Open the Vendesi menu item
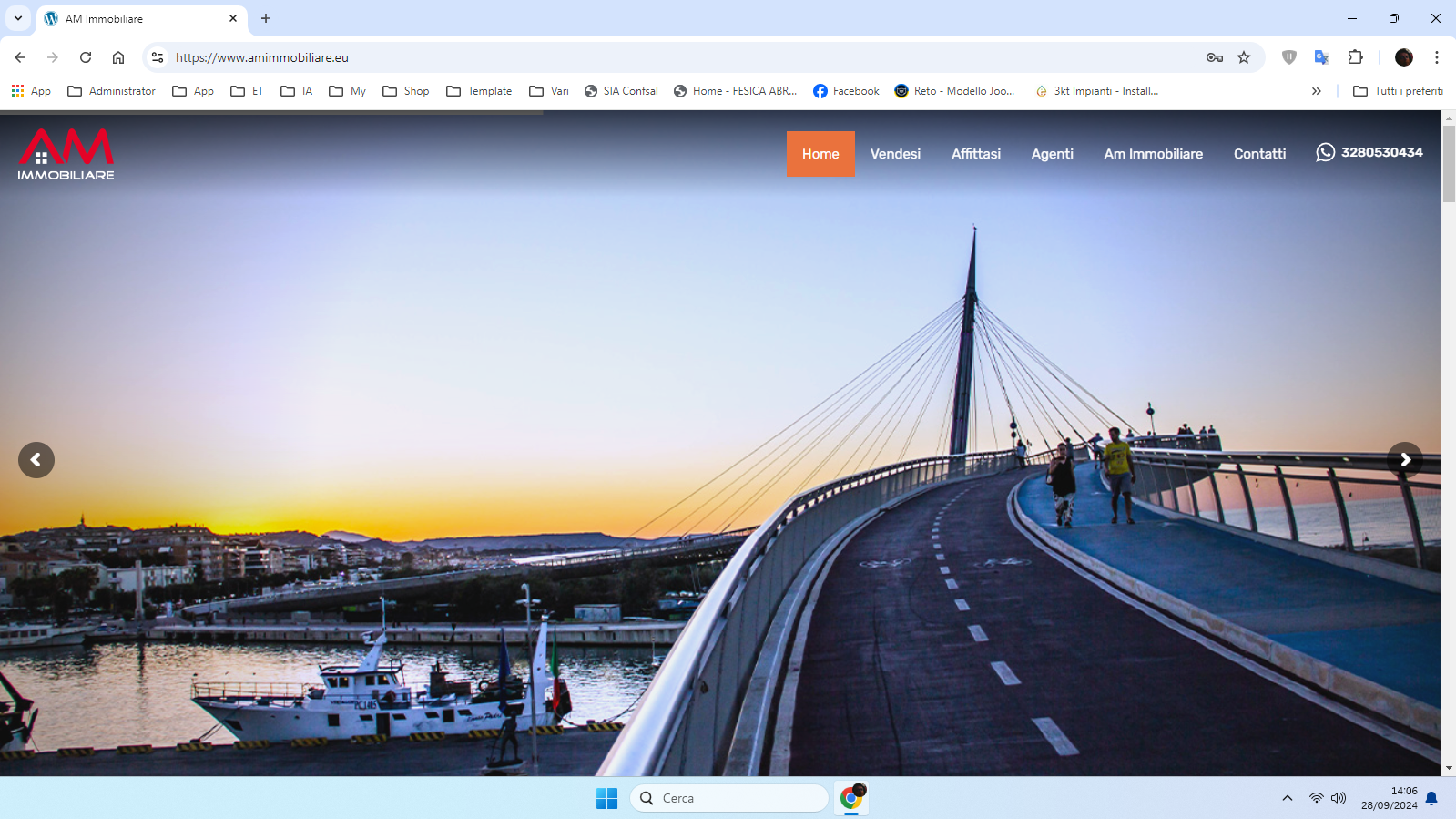The height and width of the screenshot is (819, 1456). click(x=895, y=154)
